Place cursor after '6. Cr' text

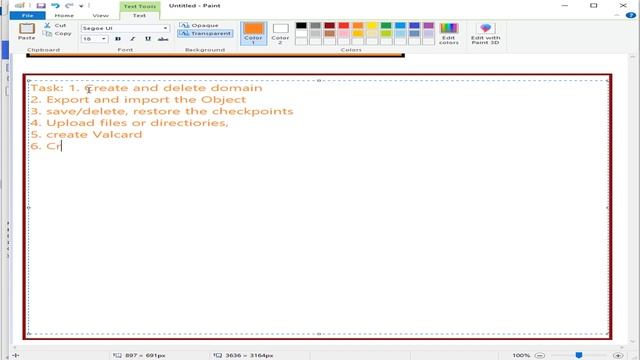coord(62,146)
